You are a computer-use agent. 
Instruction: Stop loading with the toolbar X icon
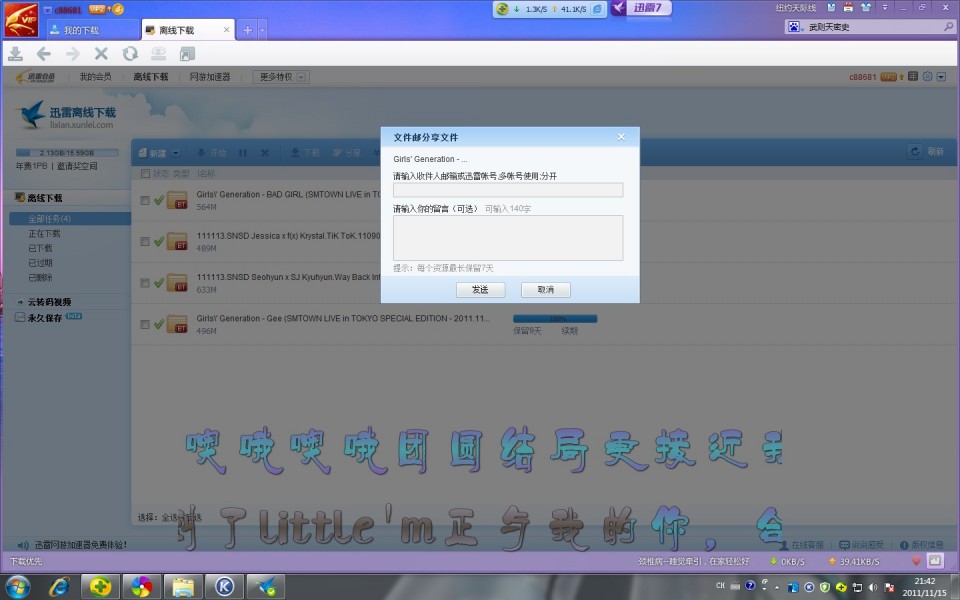pos(101,54)
